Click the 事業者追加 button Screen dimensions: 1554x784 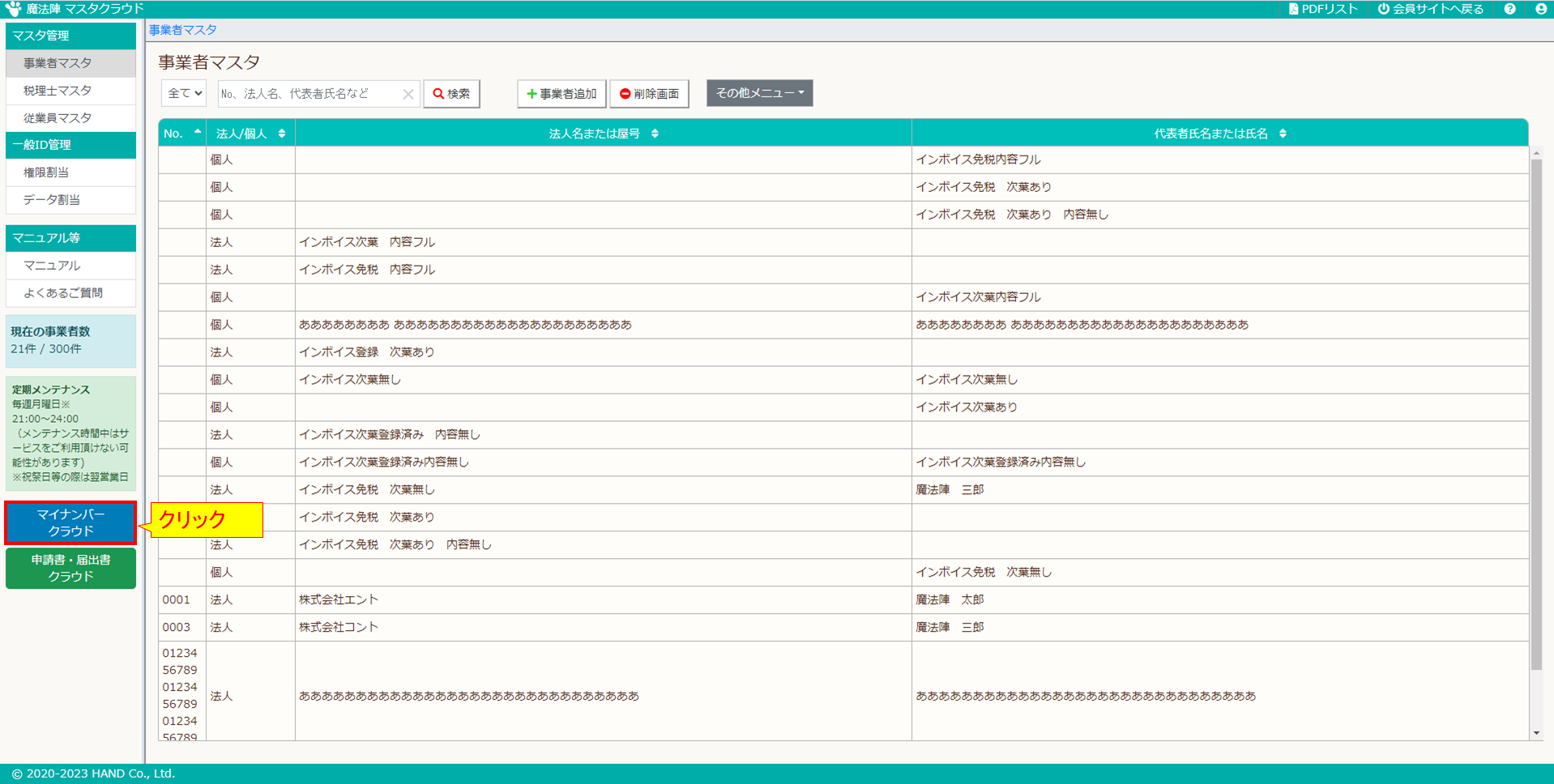[561, 94]
